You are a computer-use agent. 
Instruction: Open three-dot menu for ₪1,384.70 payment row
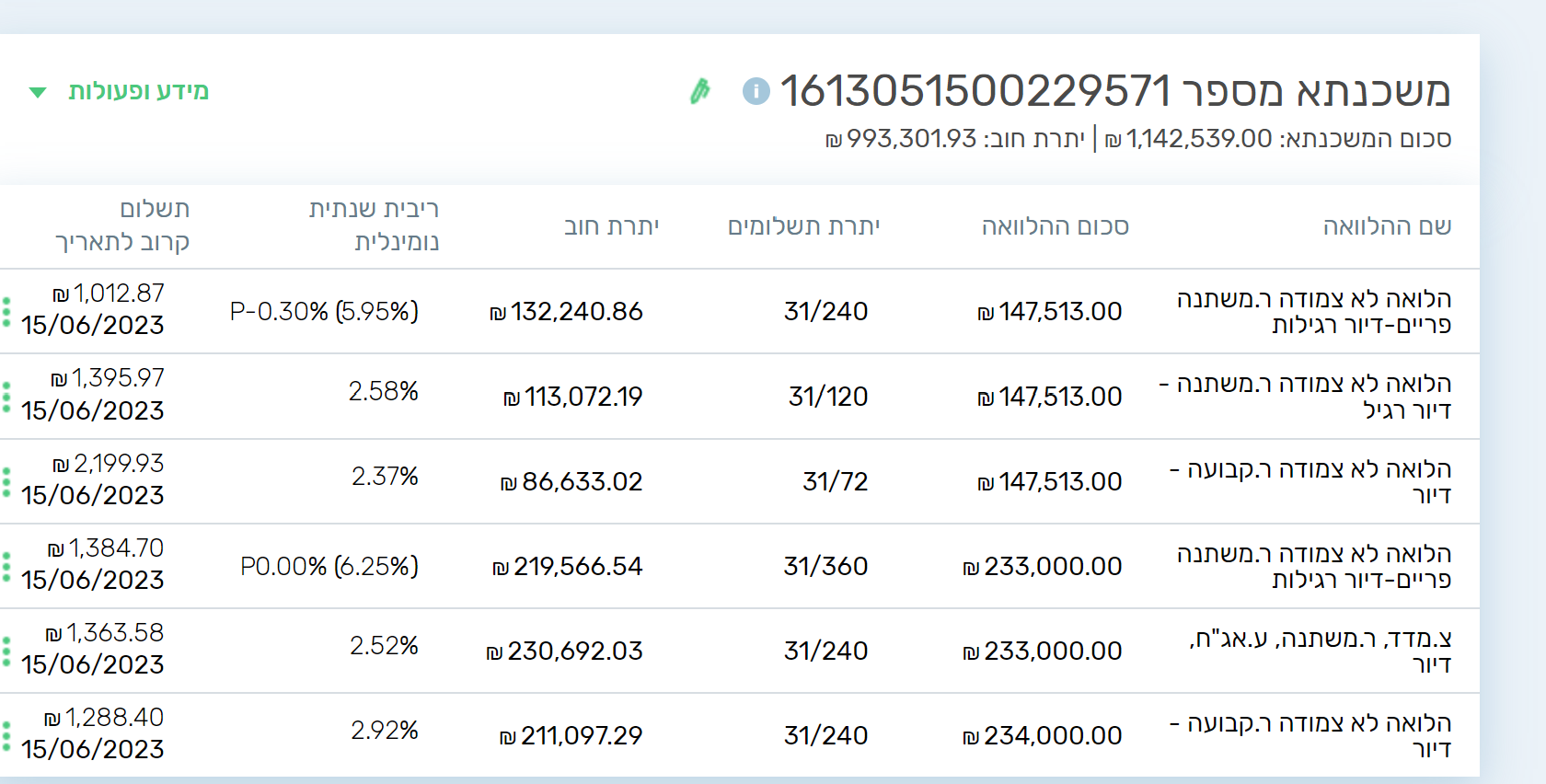[6, 566]
